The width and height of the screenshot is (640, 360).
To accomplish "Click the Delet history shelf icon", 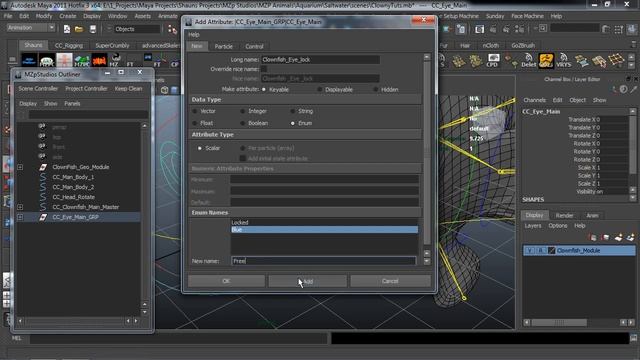I will (x=528, y=60).
